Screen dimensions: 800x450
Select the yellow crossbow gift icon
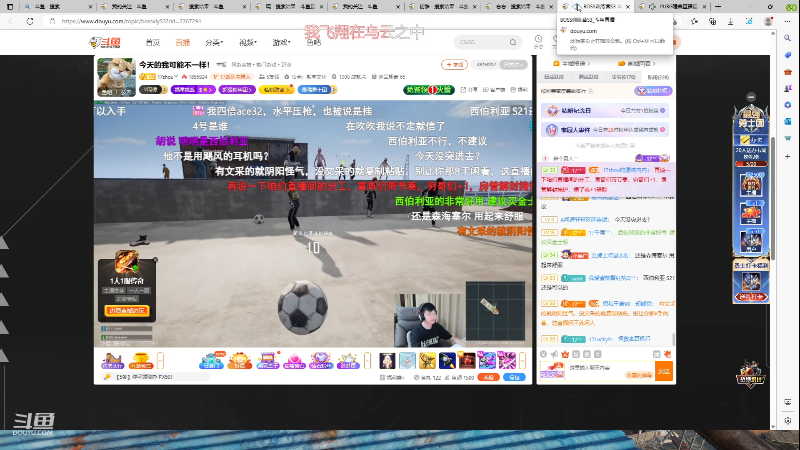pyautogui.click(x=427, y=361)
